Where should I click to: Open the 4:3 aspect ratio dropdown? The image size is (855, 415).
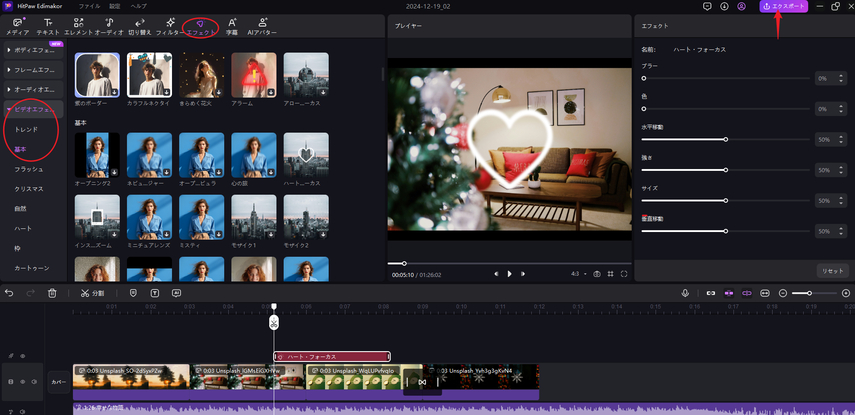(x=576, y=273)
